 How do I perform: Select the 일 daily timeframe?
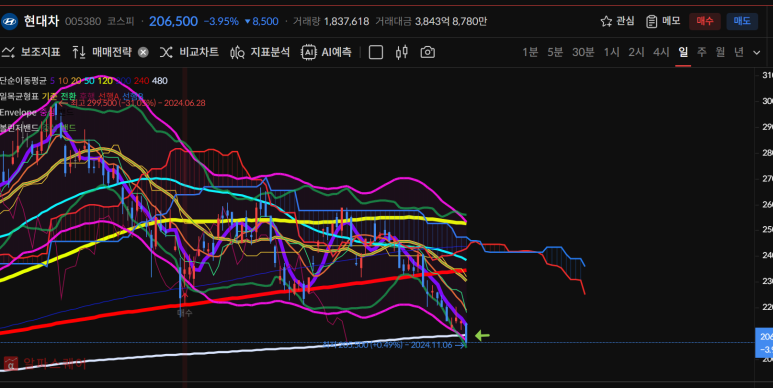[x=683, y=52]
